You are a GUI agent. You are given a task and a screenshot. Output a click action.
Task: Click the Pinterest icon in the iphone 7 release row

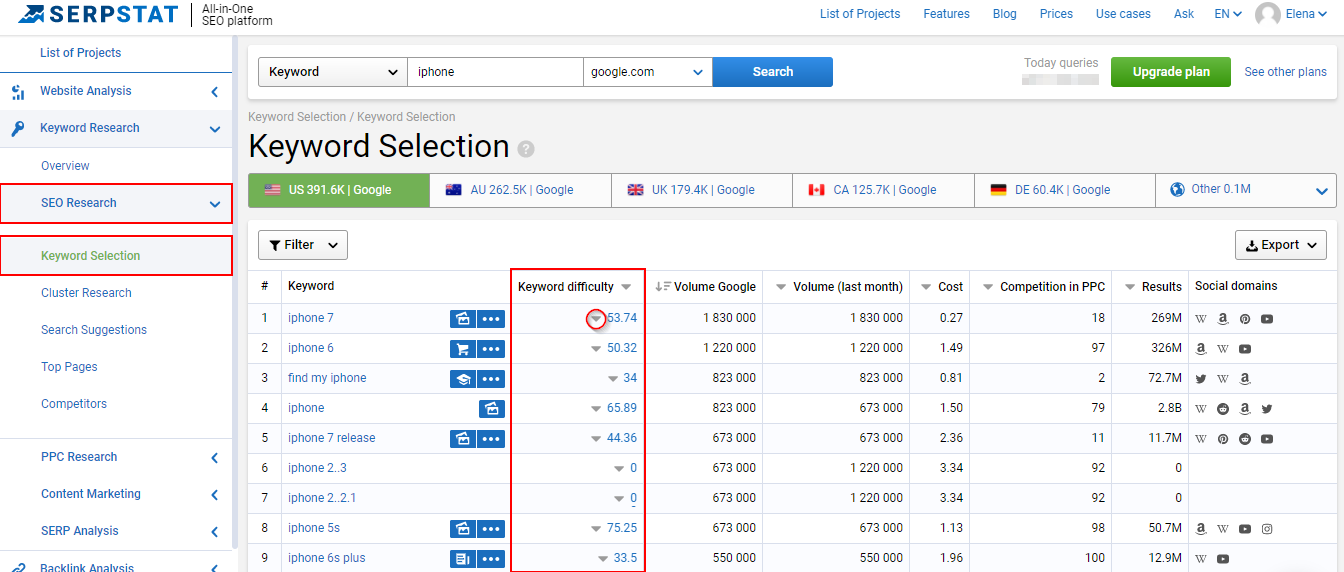point(1223,439)
